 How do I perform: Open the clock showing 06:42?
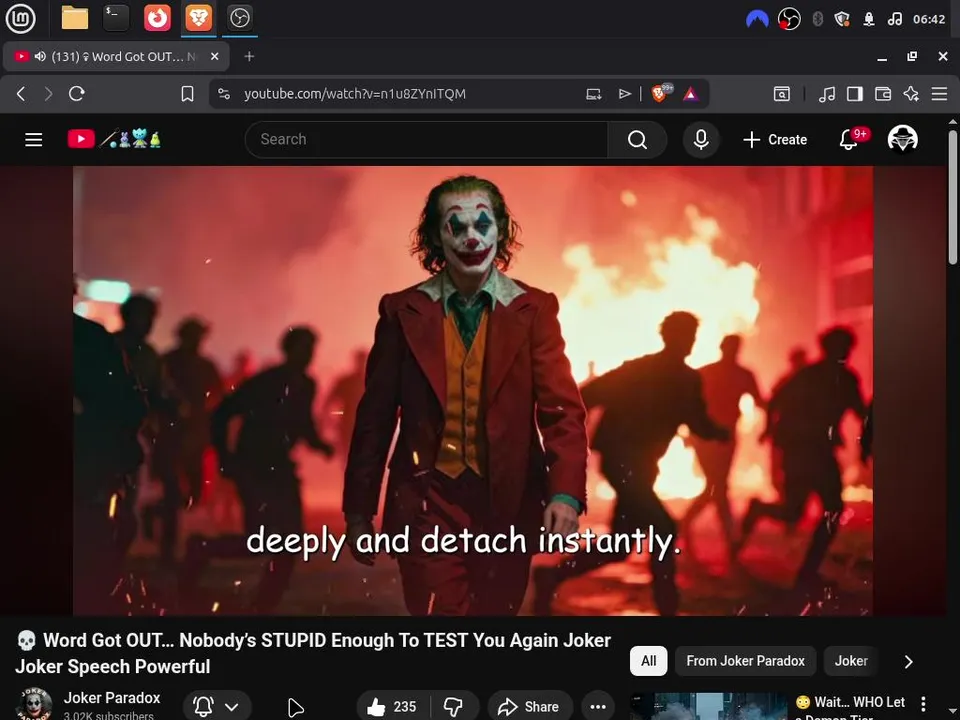click(929, 19)
